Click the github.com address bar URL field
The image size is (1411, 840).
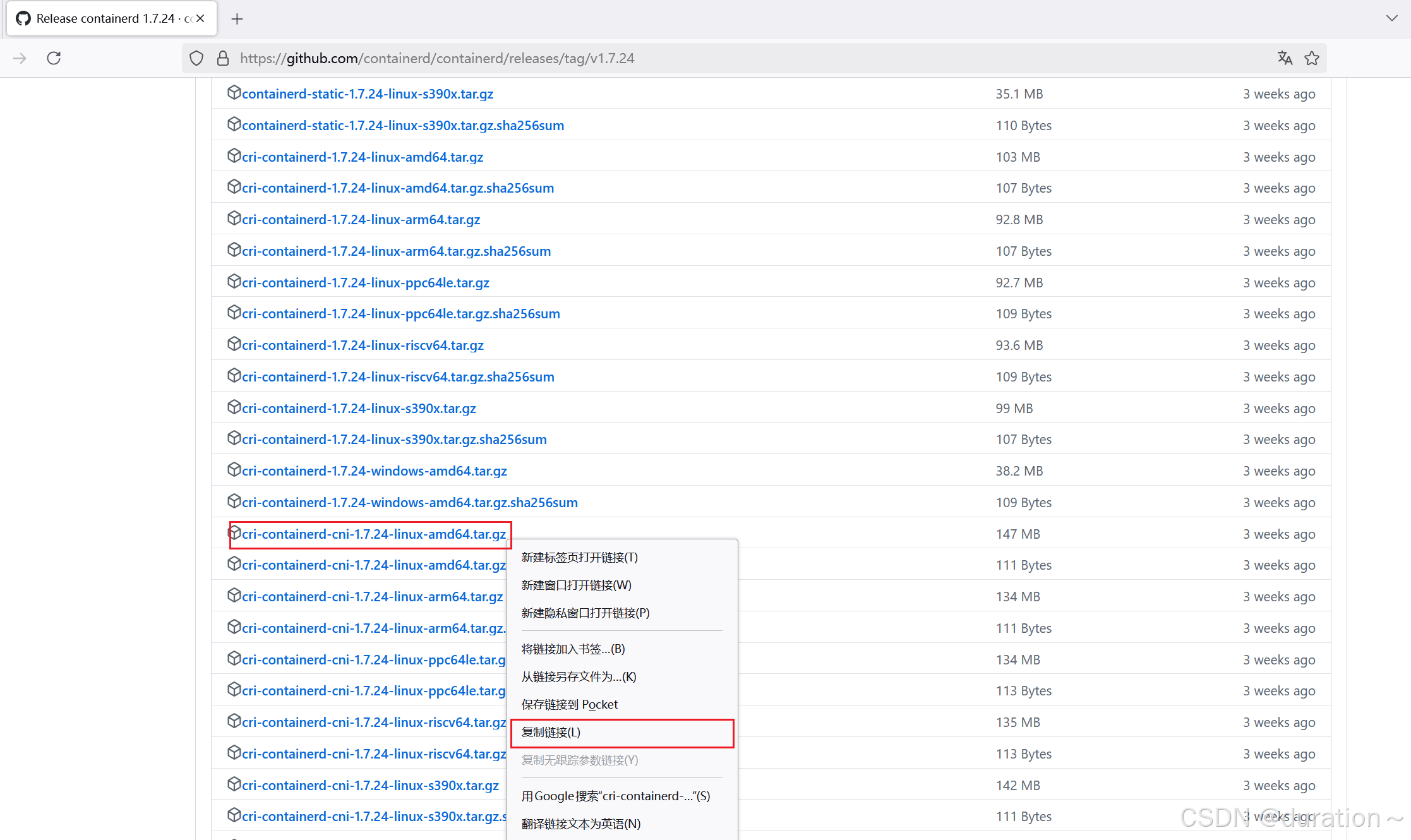coord(755,58)
